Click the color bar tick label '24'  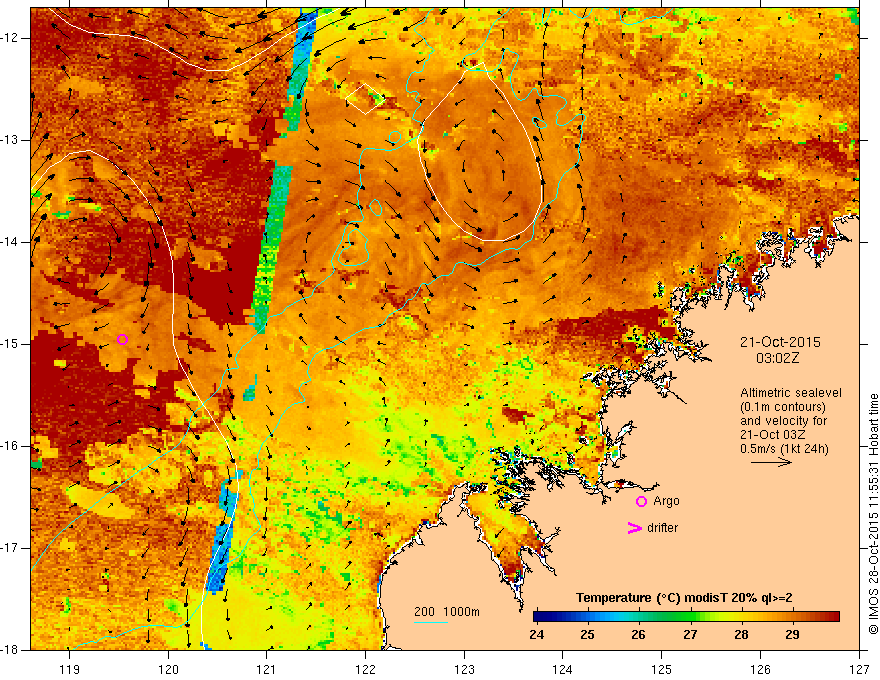tap(537, 635)
